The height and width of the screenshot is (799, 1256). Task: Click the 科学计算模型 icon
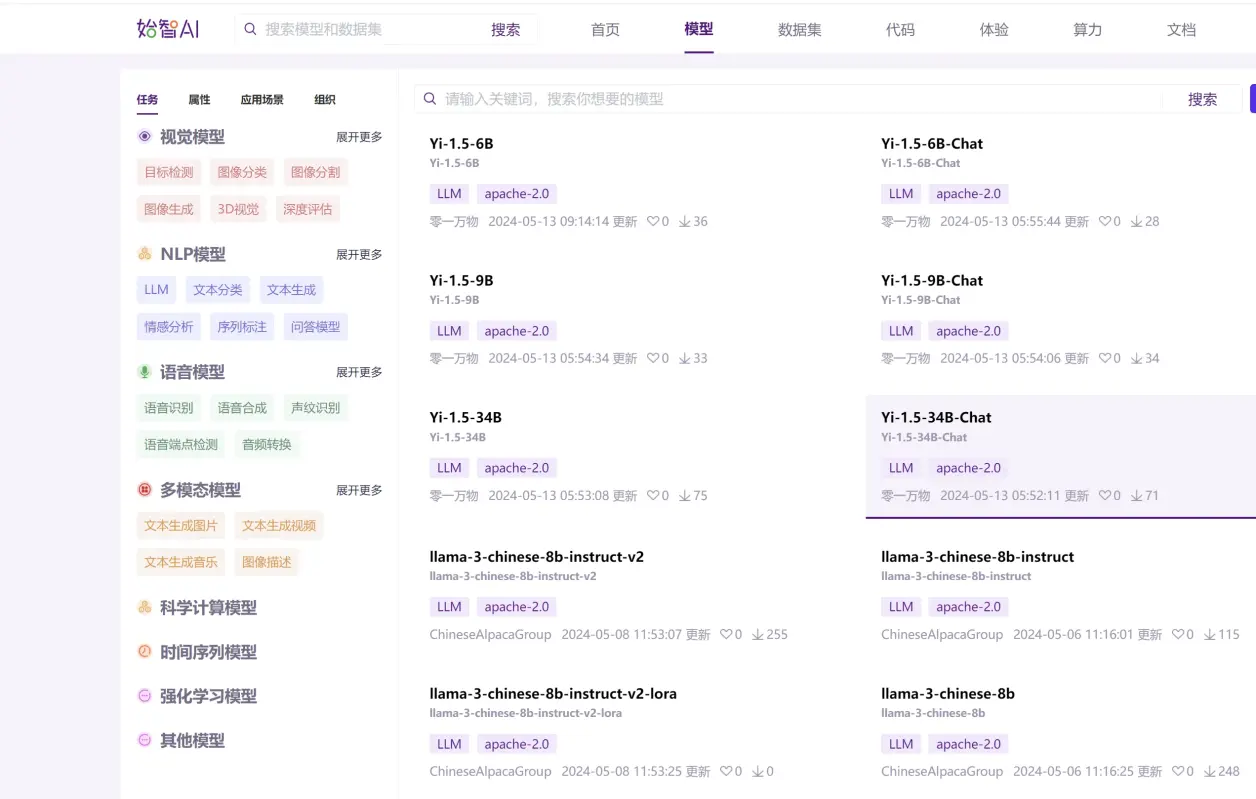click(145, 607)
